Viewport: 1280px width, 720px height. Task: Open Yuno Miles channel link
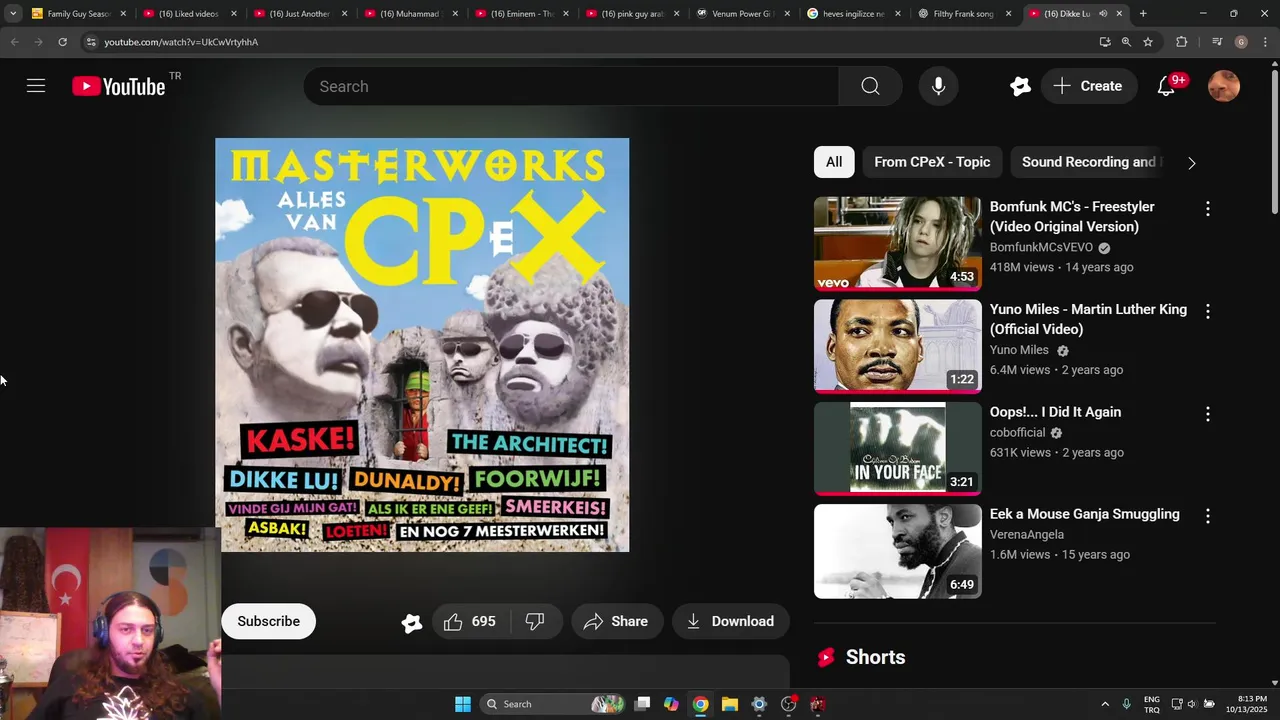(x=1019, y=350)
